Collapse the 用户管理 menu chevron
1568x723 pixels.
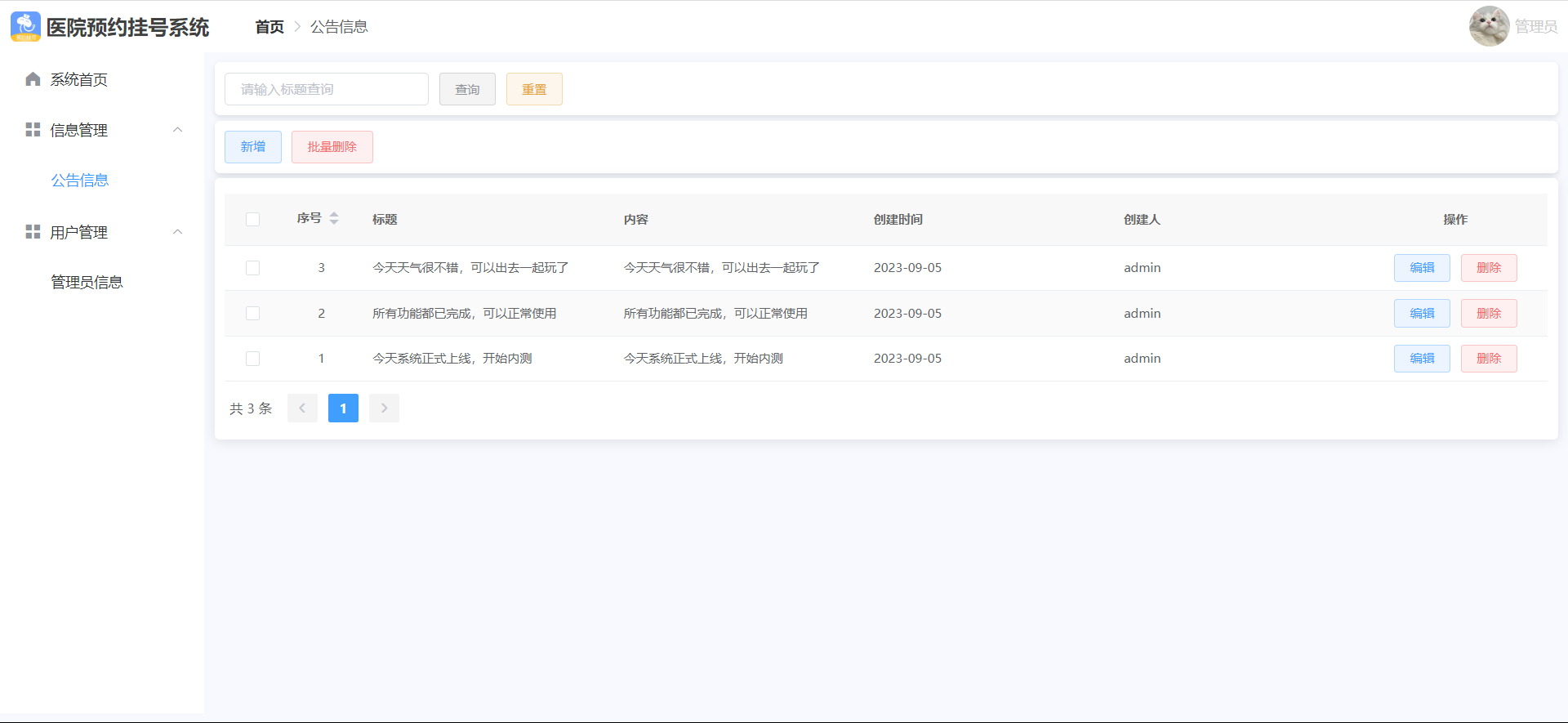click(177, 232)
